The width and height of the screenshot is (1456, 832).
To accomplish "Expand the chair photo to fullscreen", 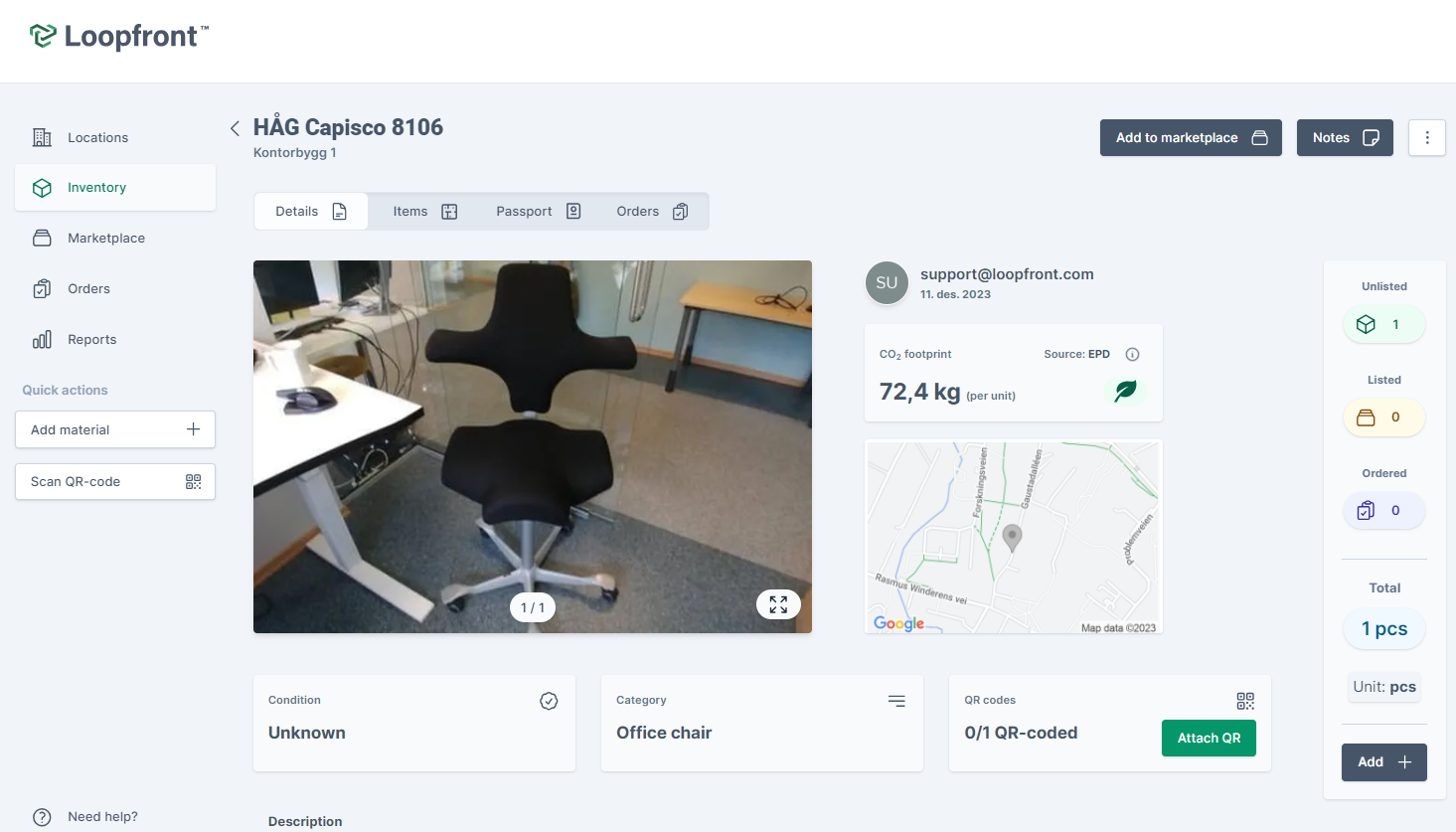I will [778, 604].
